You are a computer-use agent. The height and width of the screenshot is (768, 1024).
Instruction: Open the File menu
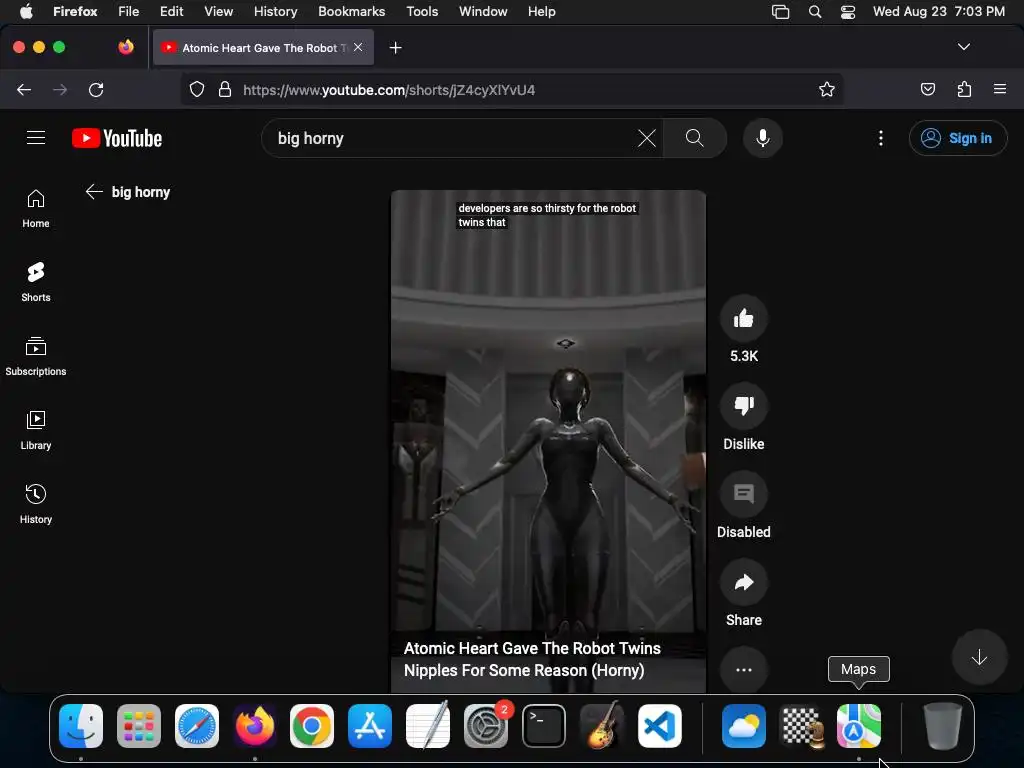[129, 11]
